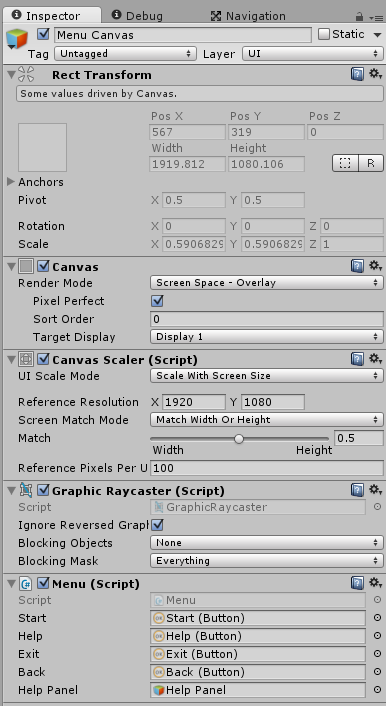Image resolution: width=386 pixels, height=706 pixels.
Task: Open Render Mode dropdown
Action: click(x=267, y=283)
